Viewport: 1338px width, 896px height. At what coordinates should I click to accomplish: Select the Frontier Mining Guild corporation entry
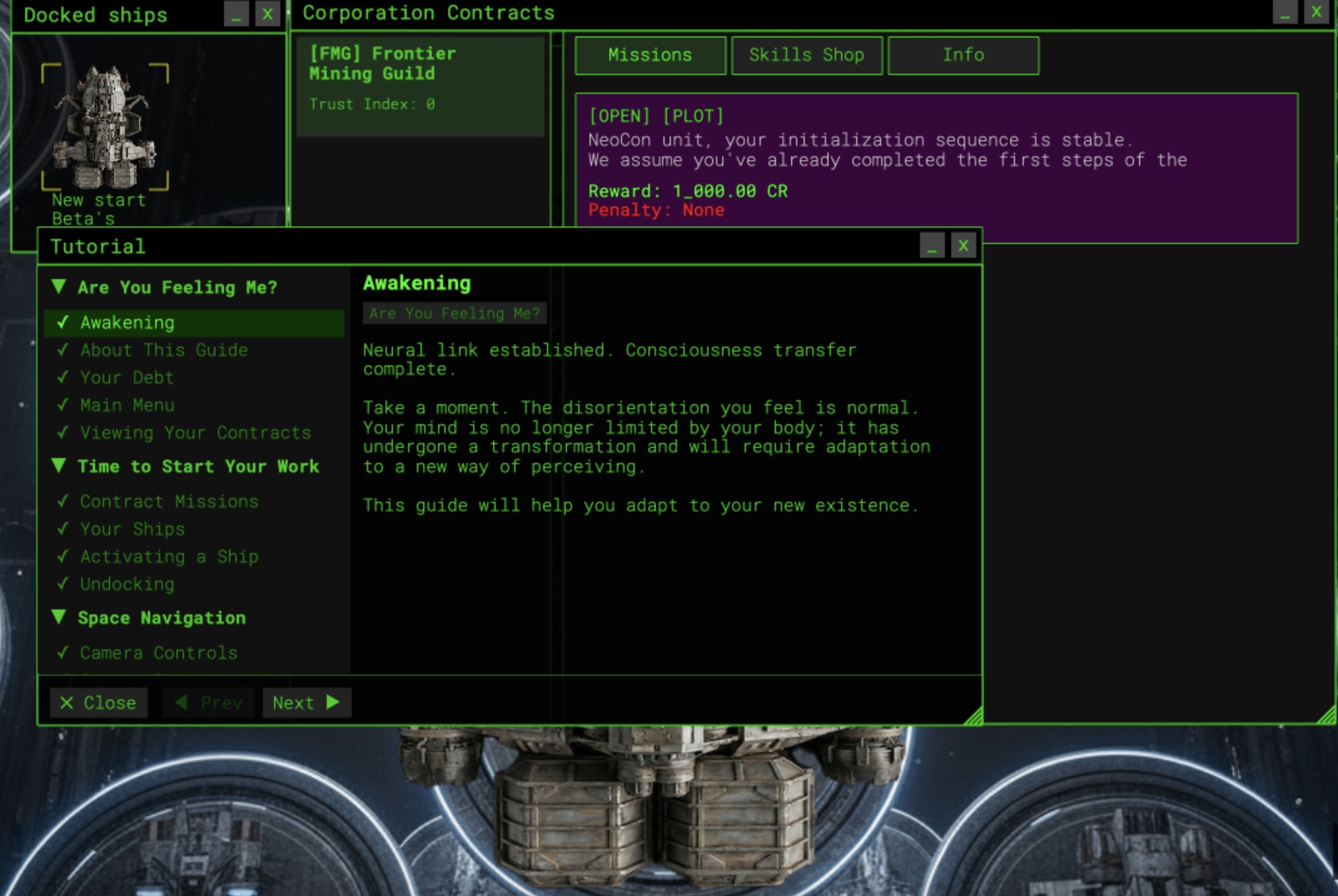point(420,86)
